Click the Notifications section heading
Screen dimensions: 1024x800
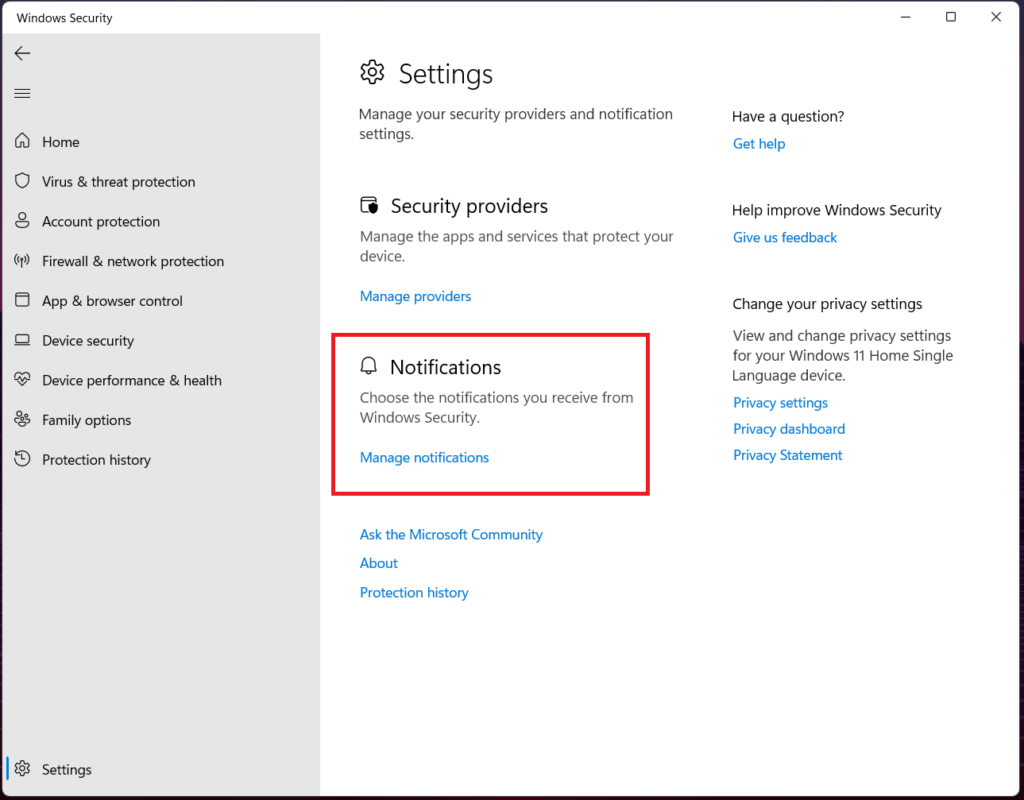(x=445, y=367)
